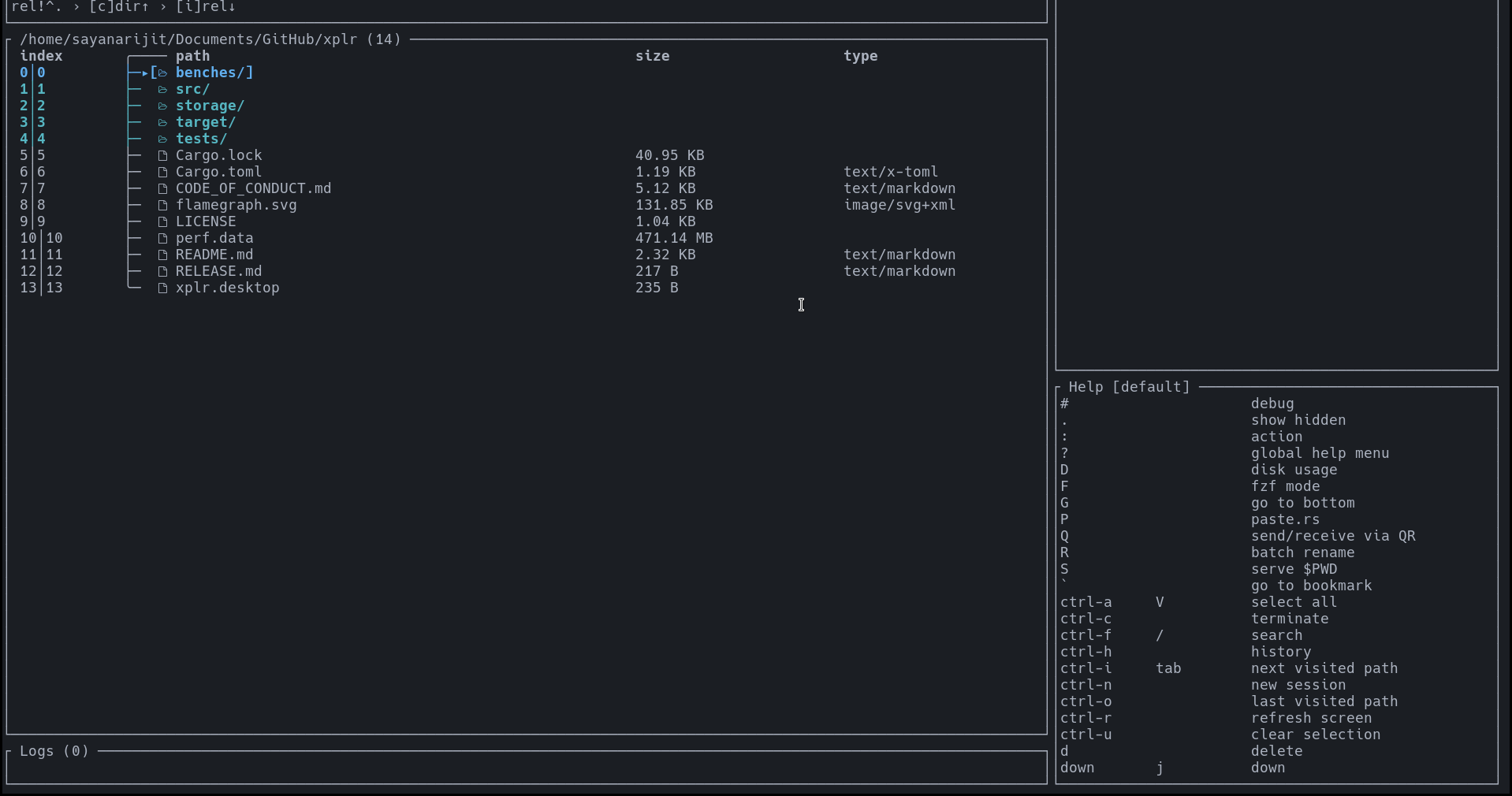
Task: Click the file icon beside xplr.desktop
Action: (x=162, y=288)
